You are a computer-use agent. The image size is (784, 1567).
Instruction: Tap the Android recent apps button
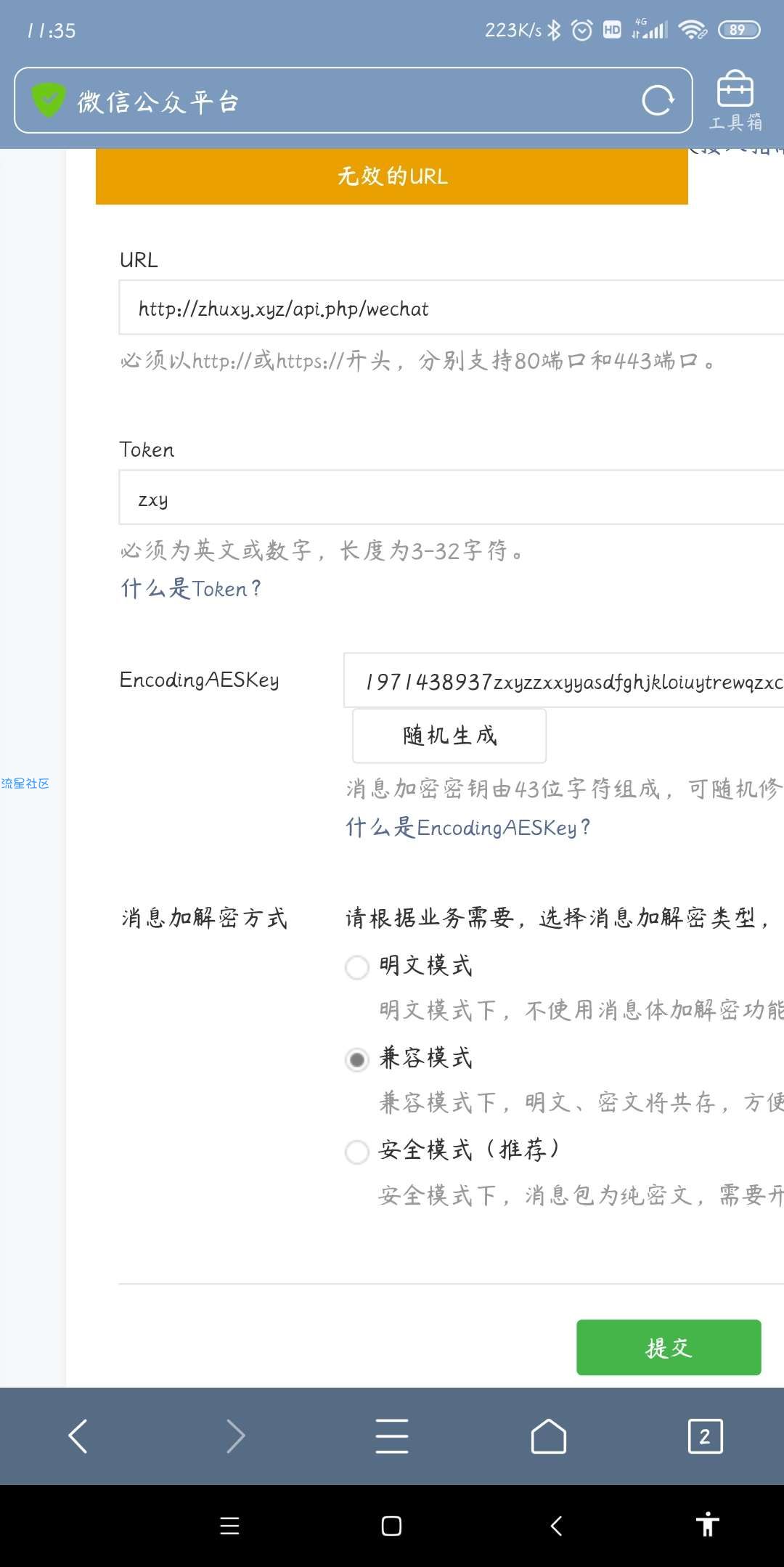(x=229, y=1526)
